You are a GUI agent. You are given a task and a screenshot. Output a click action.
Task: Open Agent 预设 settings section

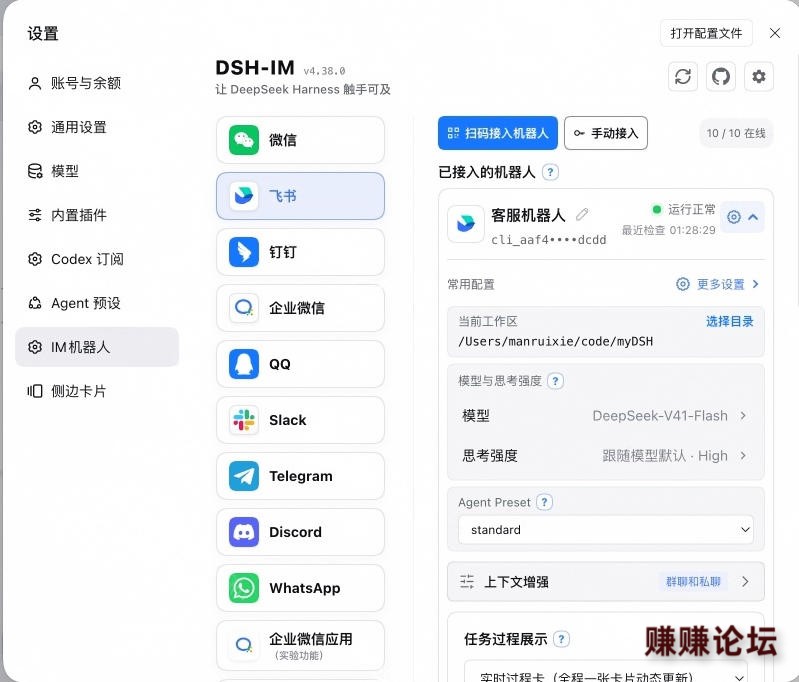pyautogui.click(x=97, y=303)
